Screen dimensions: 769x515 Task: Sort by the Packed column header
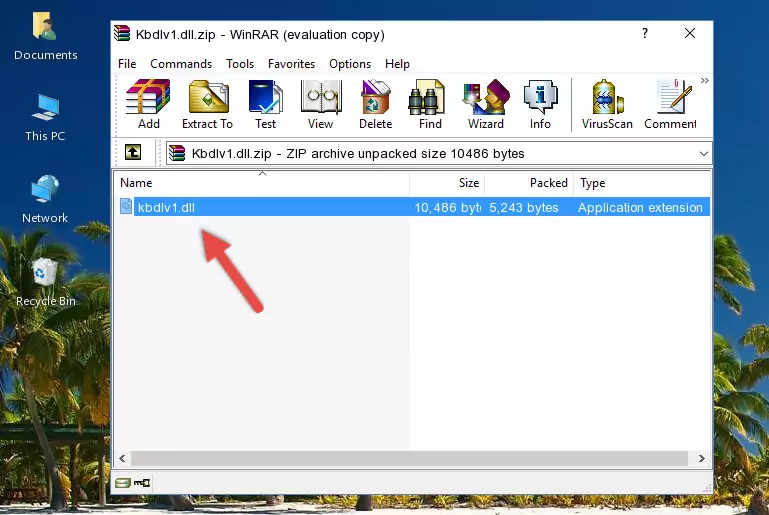(529, 183)
